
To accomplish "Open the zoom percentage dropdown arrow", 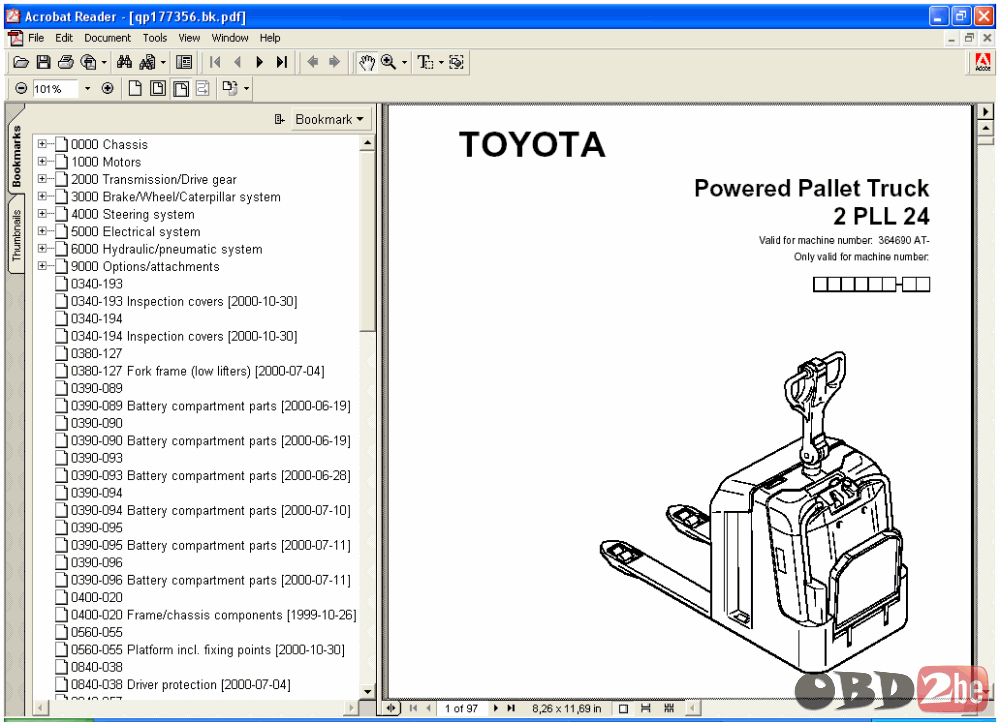I will pyautogui.click(x=87, y=89).
